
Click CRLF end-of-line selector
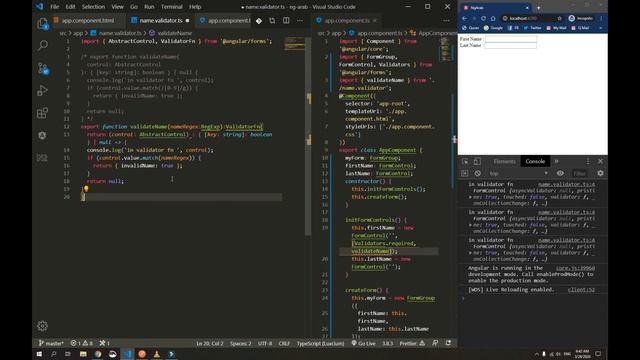coord(284,343)
